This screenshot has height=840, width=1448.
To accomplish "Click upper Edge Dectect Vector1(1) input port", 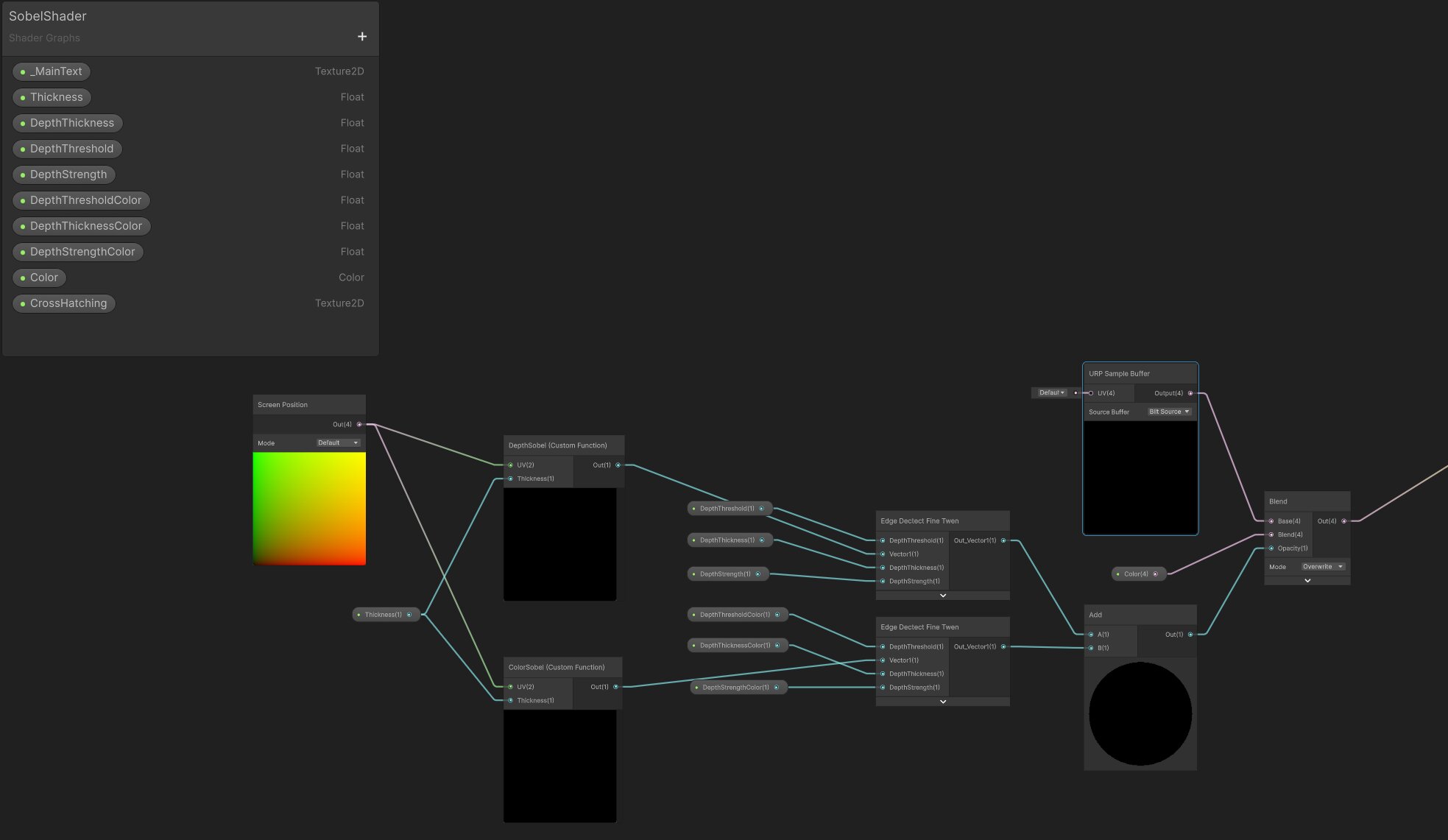I will [883, 554].
